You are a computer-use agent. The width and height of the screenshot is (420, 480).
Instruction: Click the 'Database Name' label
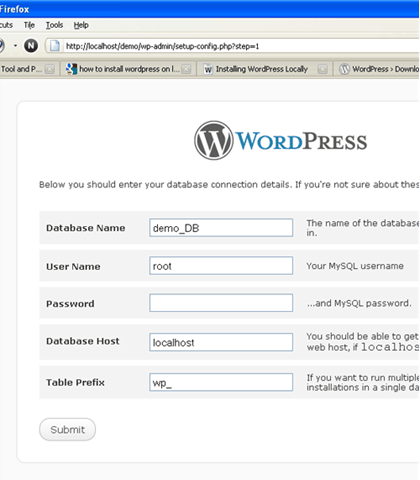click(x=86, y=228)
